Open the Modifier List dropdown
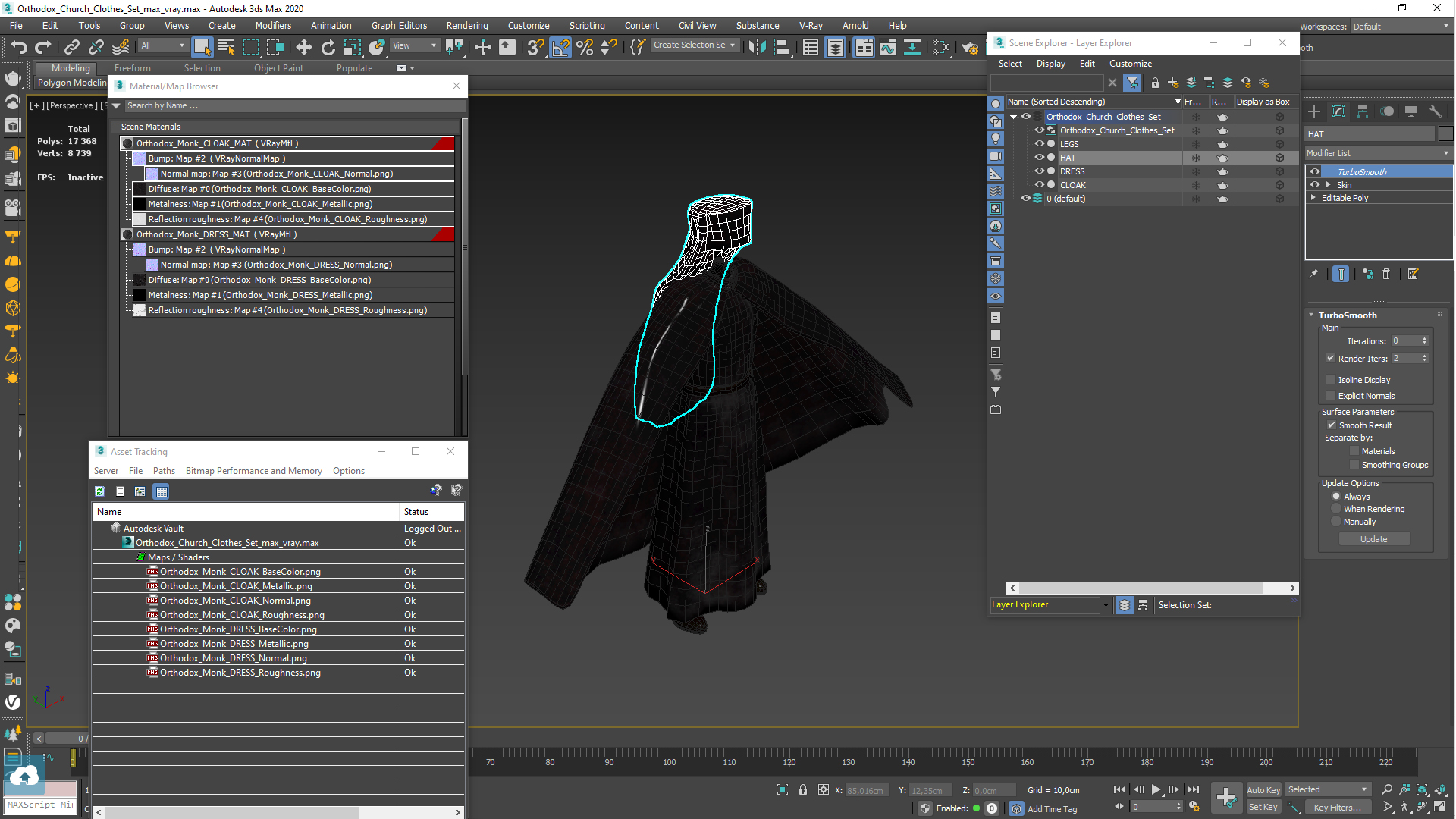This screenshot has height=819, width=1456. pyautogui.click(x=1378, y=153)
